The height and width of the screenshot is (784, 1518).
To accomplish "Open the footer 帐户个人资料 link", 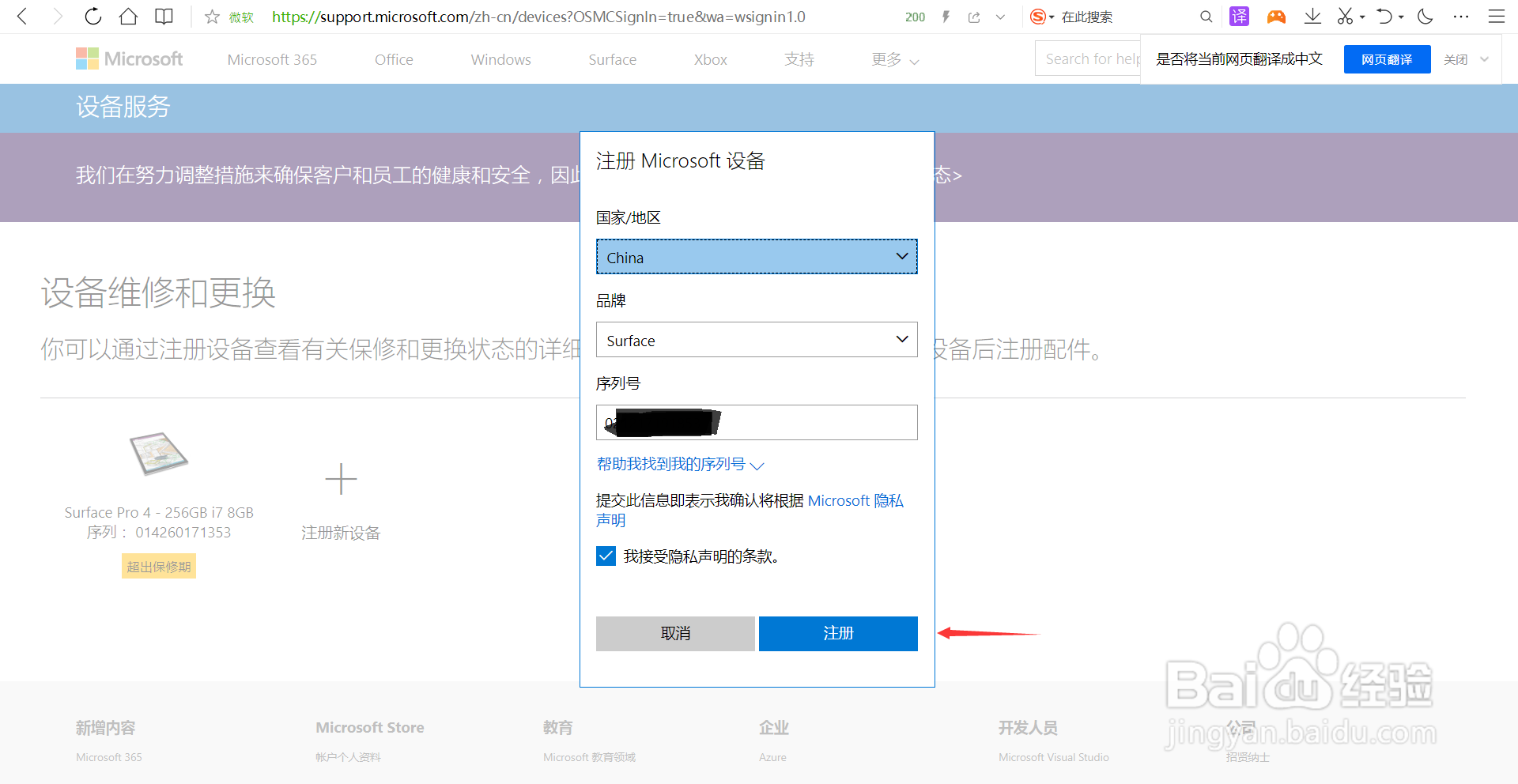I will pos(349,757).
